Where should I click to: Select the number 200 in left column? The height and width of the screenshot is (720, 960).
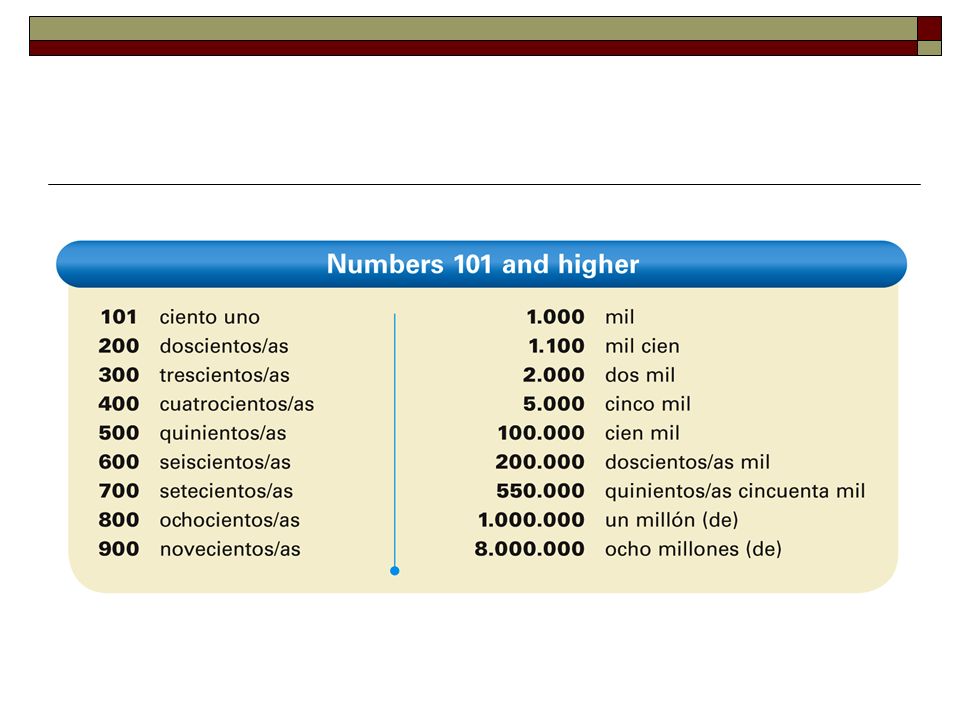(119, 346)
